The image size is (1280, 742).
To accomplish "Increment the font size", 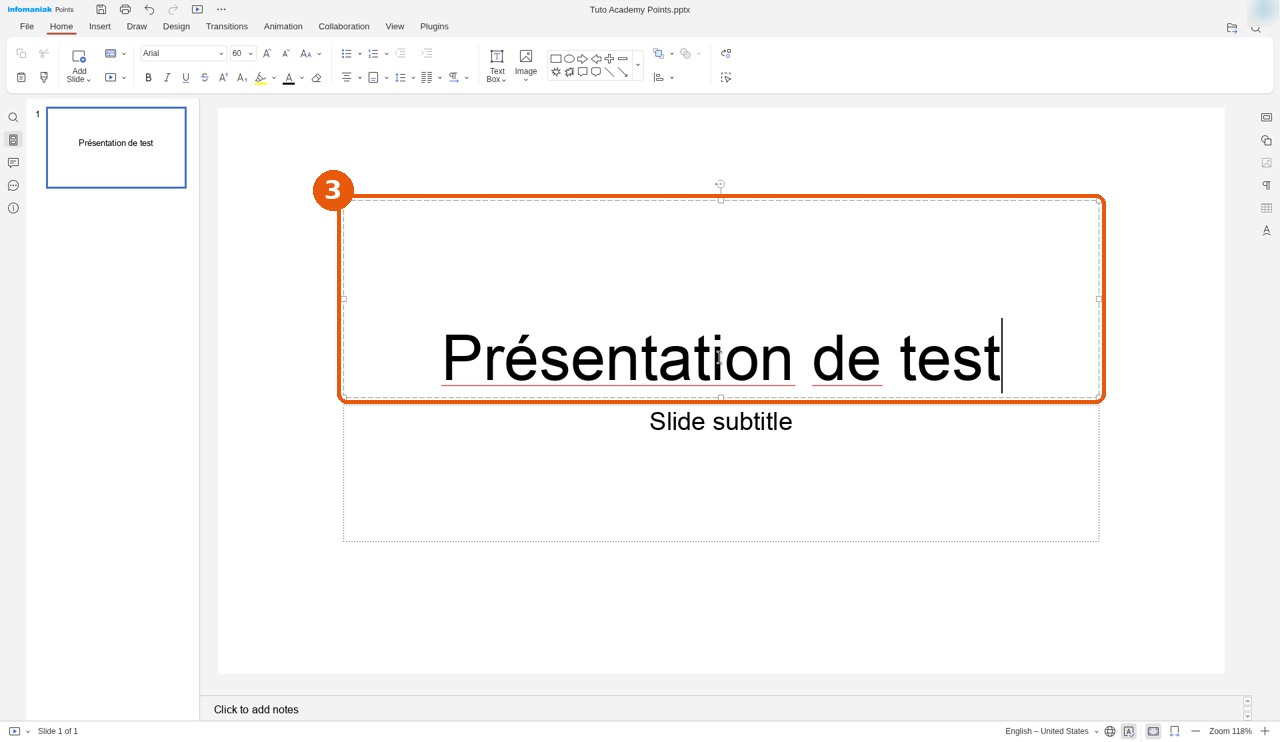I will tap(267, 53).
